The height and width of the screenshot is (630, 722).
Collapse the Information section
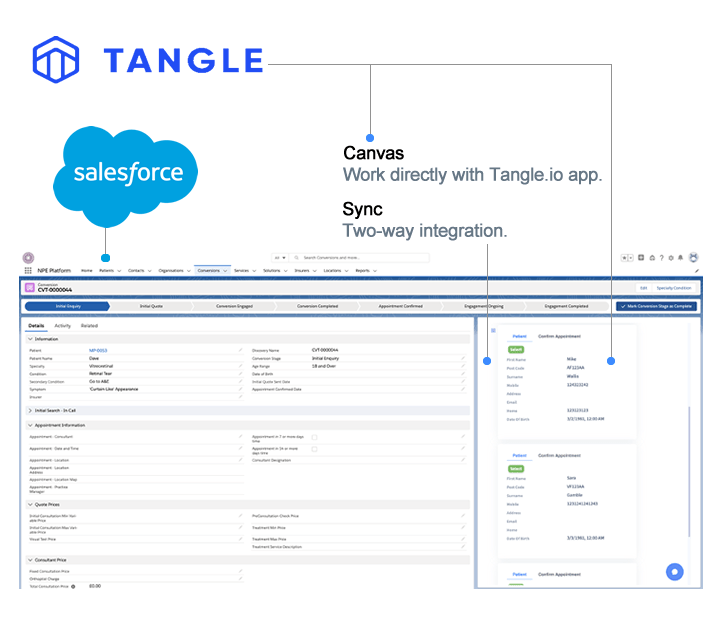pos(30,339)
